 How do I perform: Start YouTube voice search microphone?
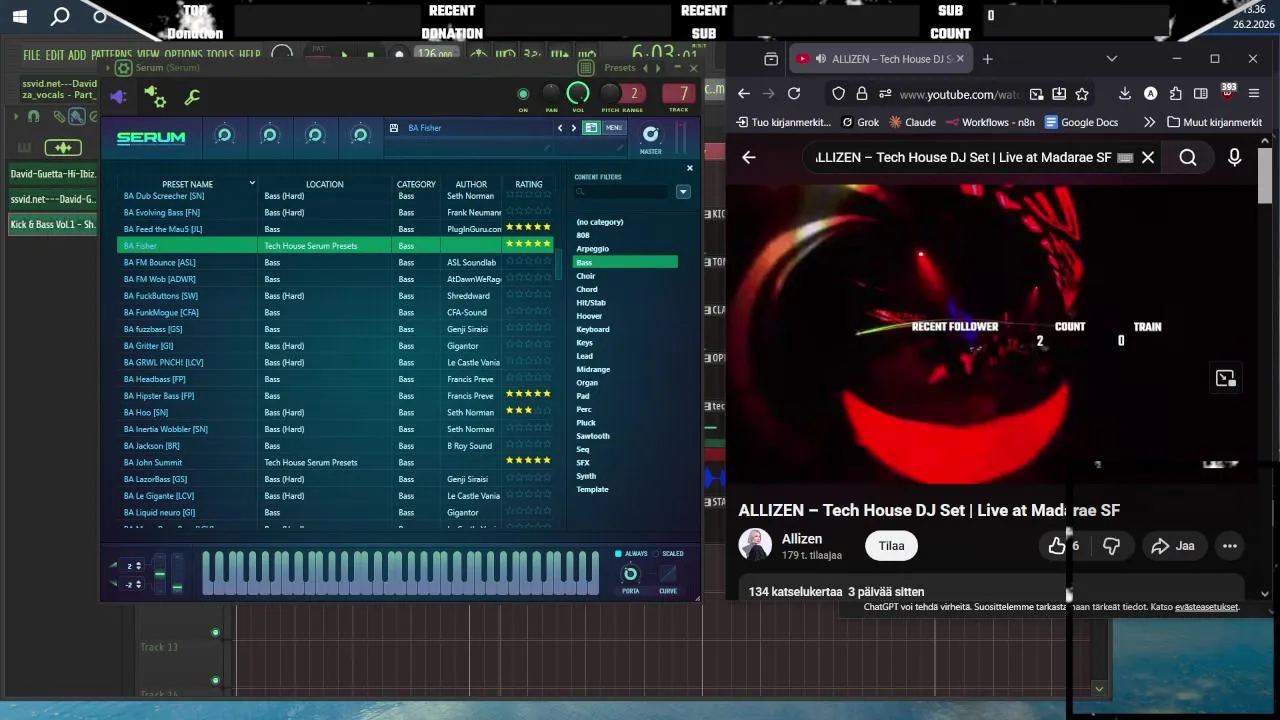1234,157
